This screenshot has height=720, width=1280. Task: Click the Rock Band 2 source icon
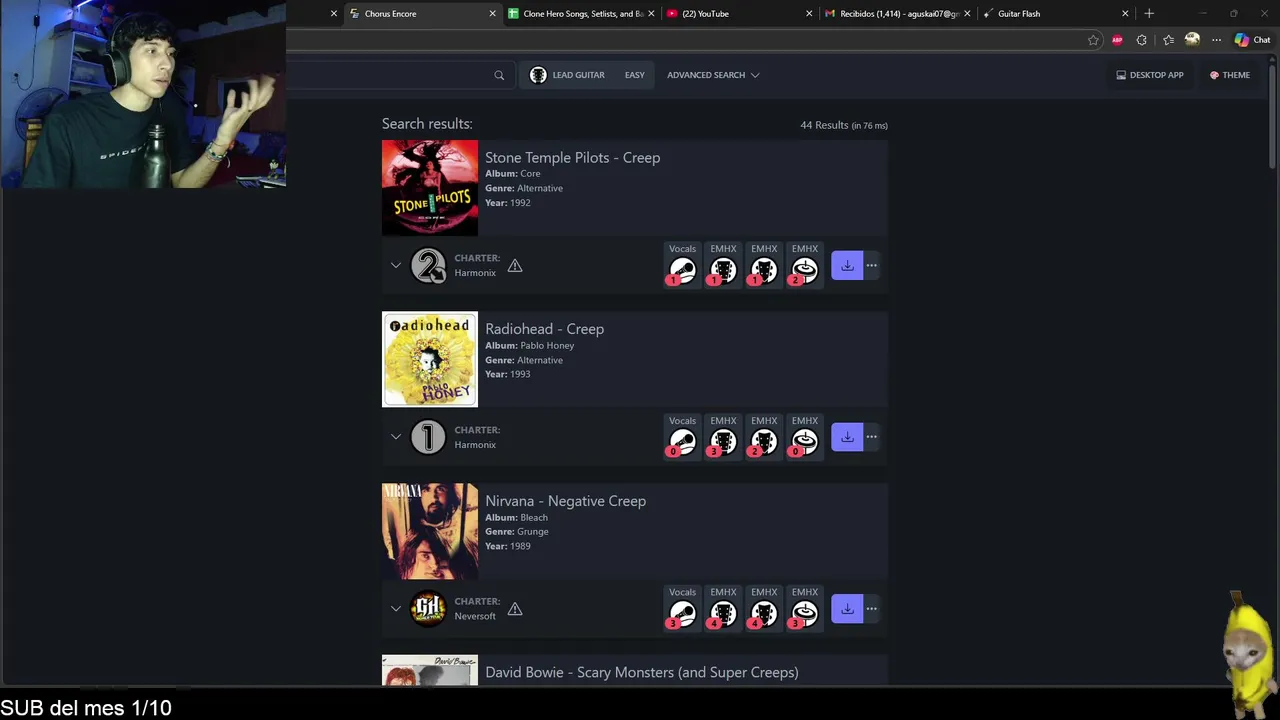[428, 265]
